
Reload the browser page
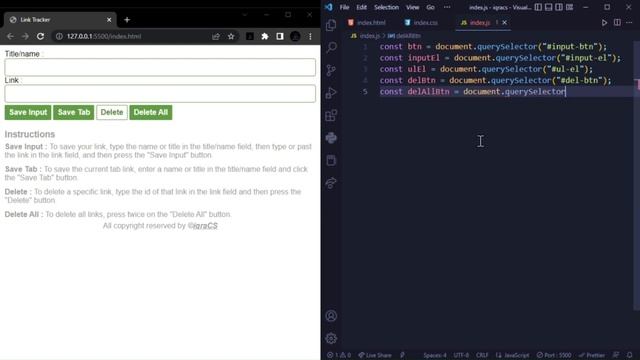(x=40, y=36)
